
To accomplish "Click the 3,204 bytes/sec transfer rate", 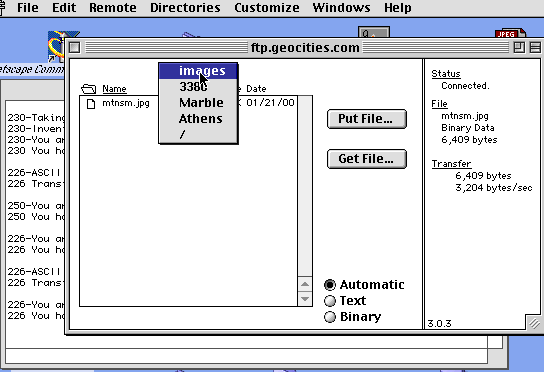I will point(494,188).
